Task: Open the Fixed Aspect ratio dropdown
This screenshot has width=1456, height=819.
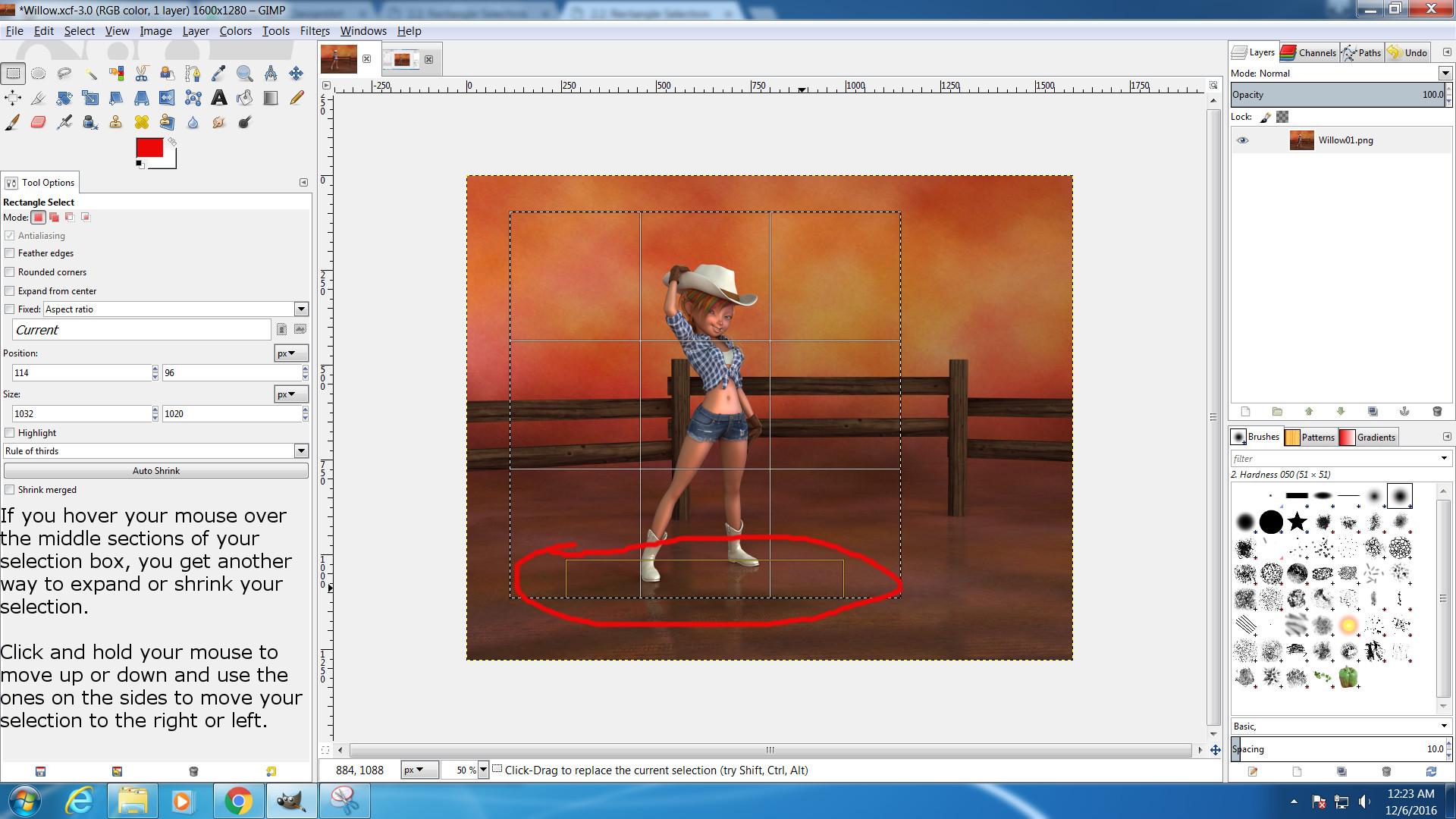Action: point(301,309)
